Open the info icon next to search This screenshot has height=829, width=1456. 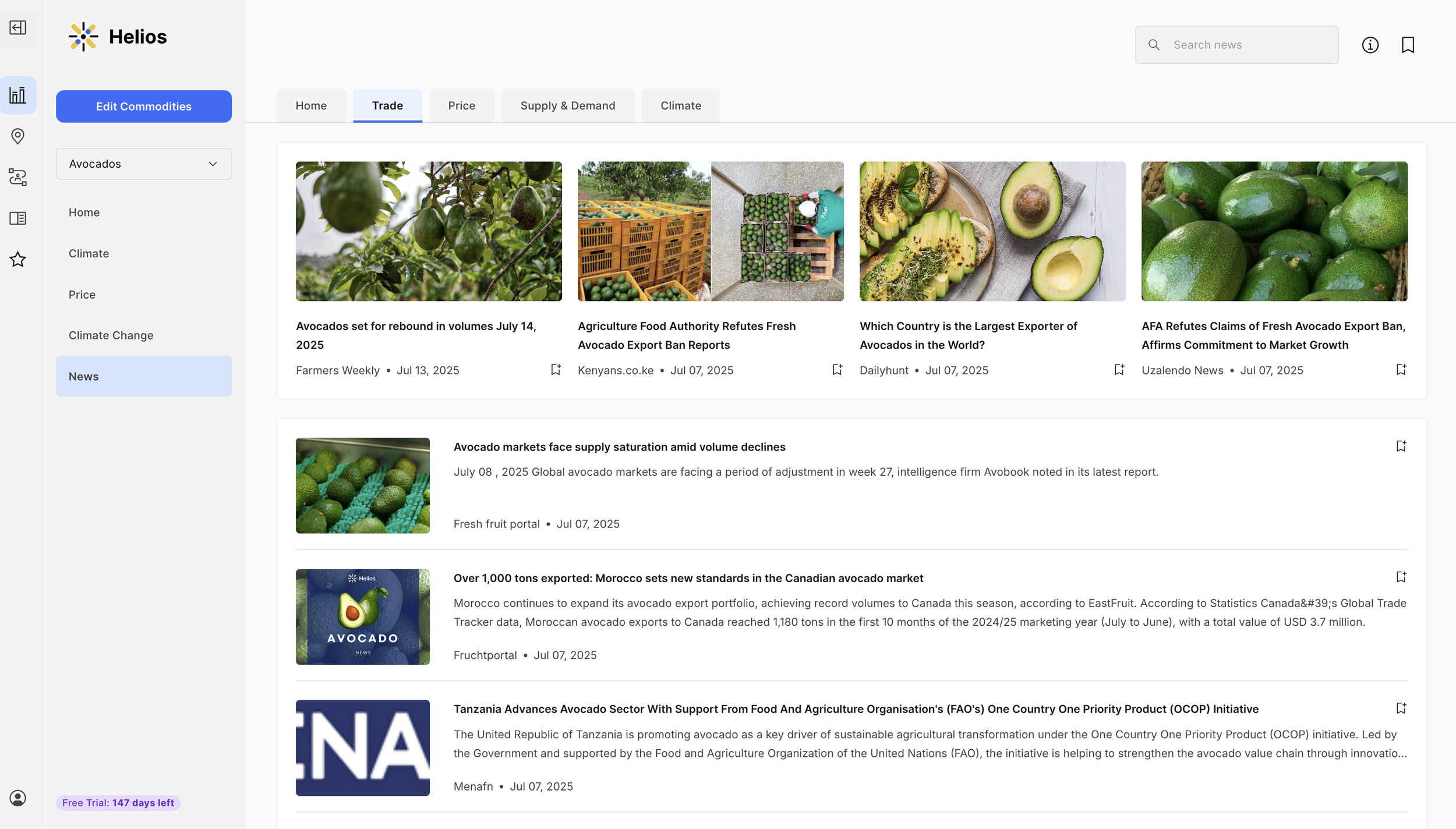[1370, 45]
